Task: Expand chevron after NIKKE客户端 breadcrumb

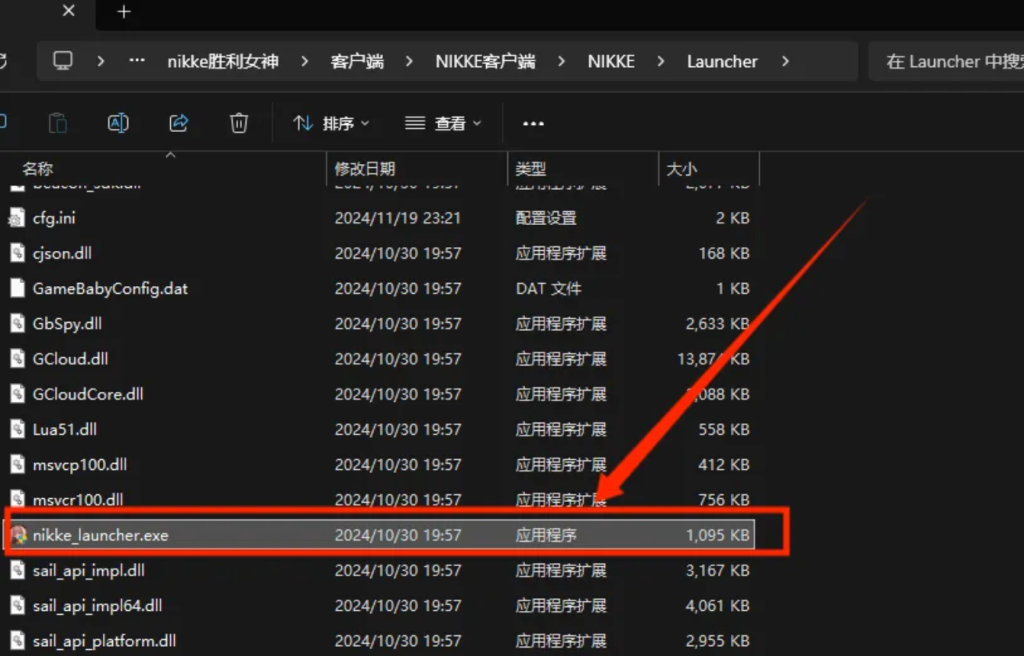Action: point(562,61)
